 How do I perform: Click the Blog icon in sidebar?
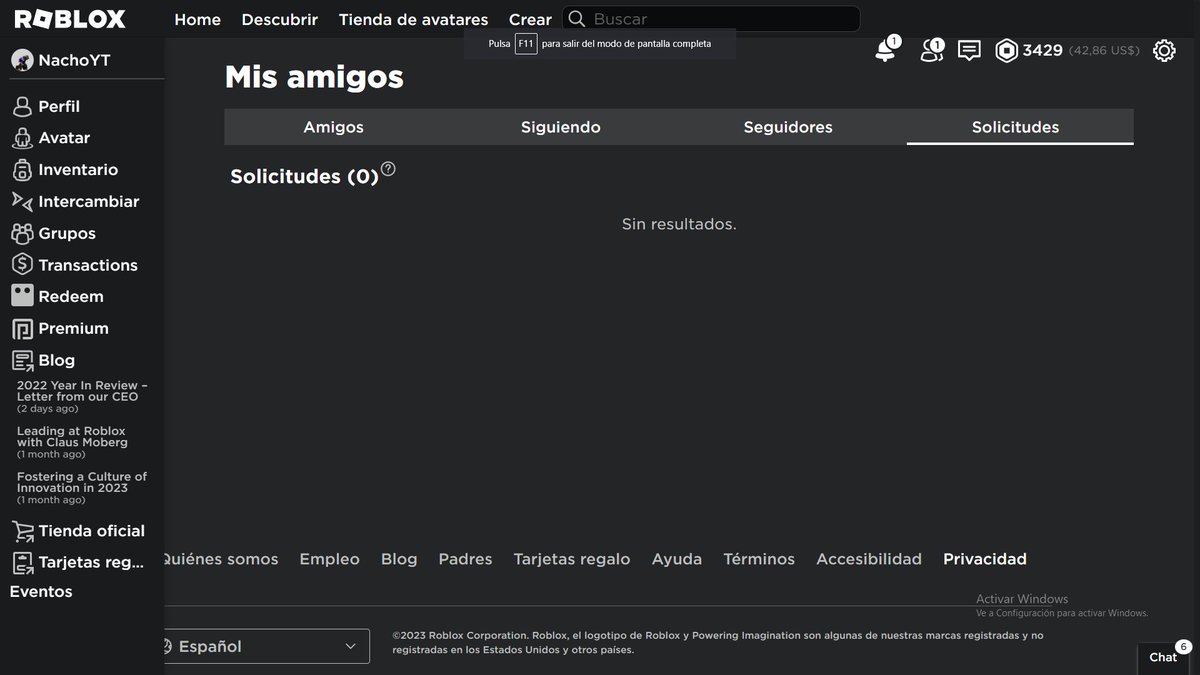[x=22, y=360]
